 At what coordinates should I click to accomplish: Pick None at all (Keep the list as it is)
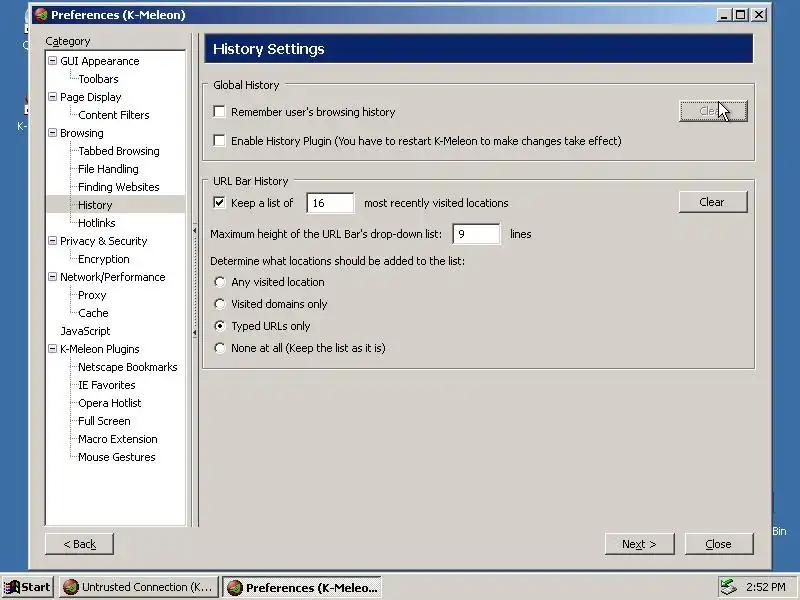(x=220, y=348)
